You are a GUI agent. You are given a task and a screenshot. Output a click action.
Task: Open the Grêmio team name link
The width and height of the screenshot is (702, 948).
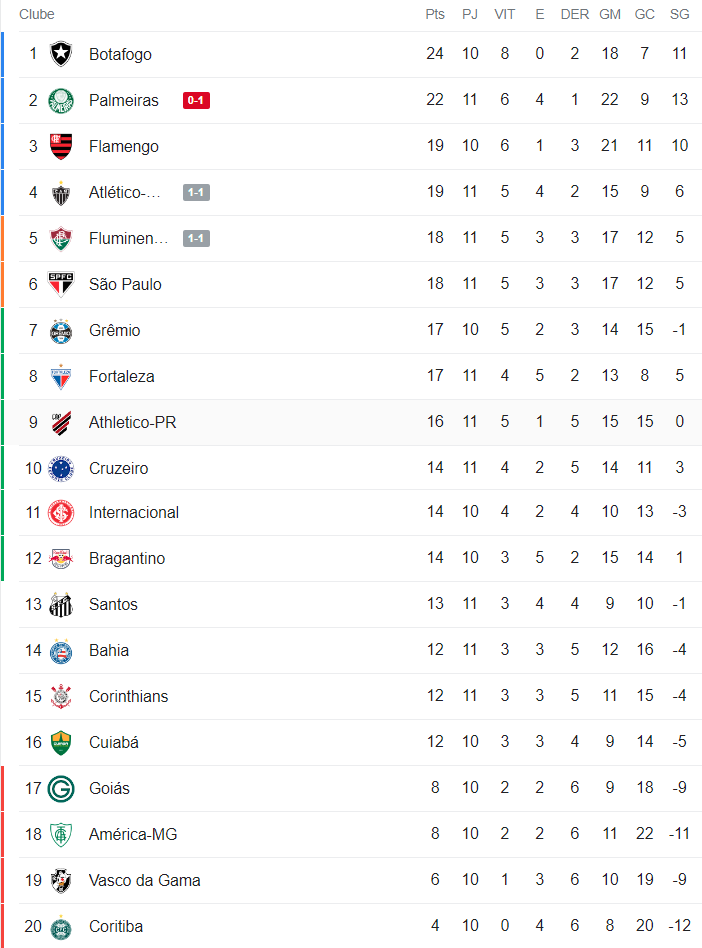point(114,330)
